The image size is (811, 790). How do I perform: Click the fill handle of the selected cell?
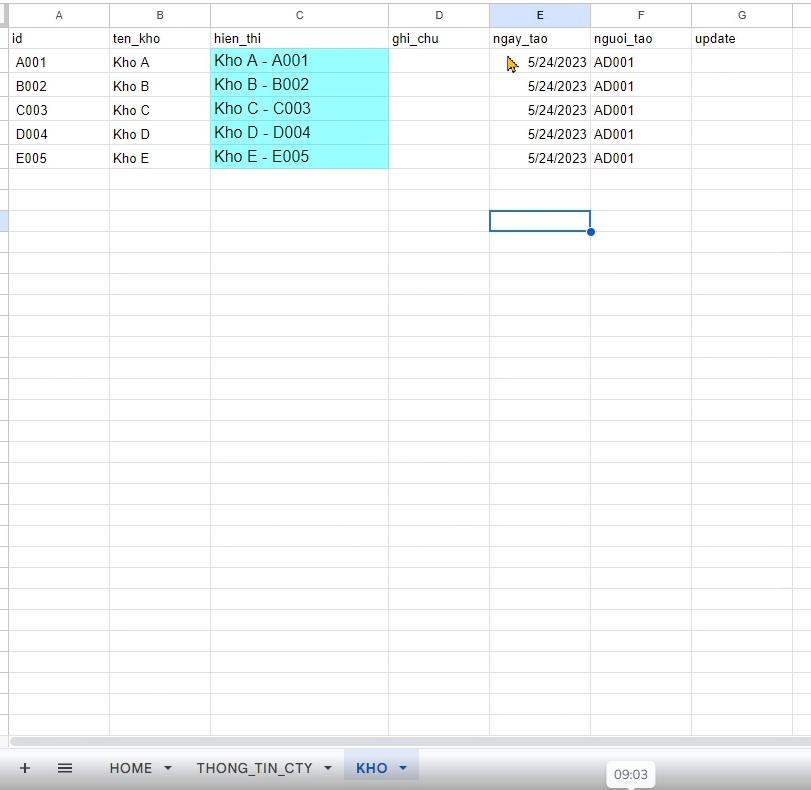pyautogui.click(x=591, y=232)
